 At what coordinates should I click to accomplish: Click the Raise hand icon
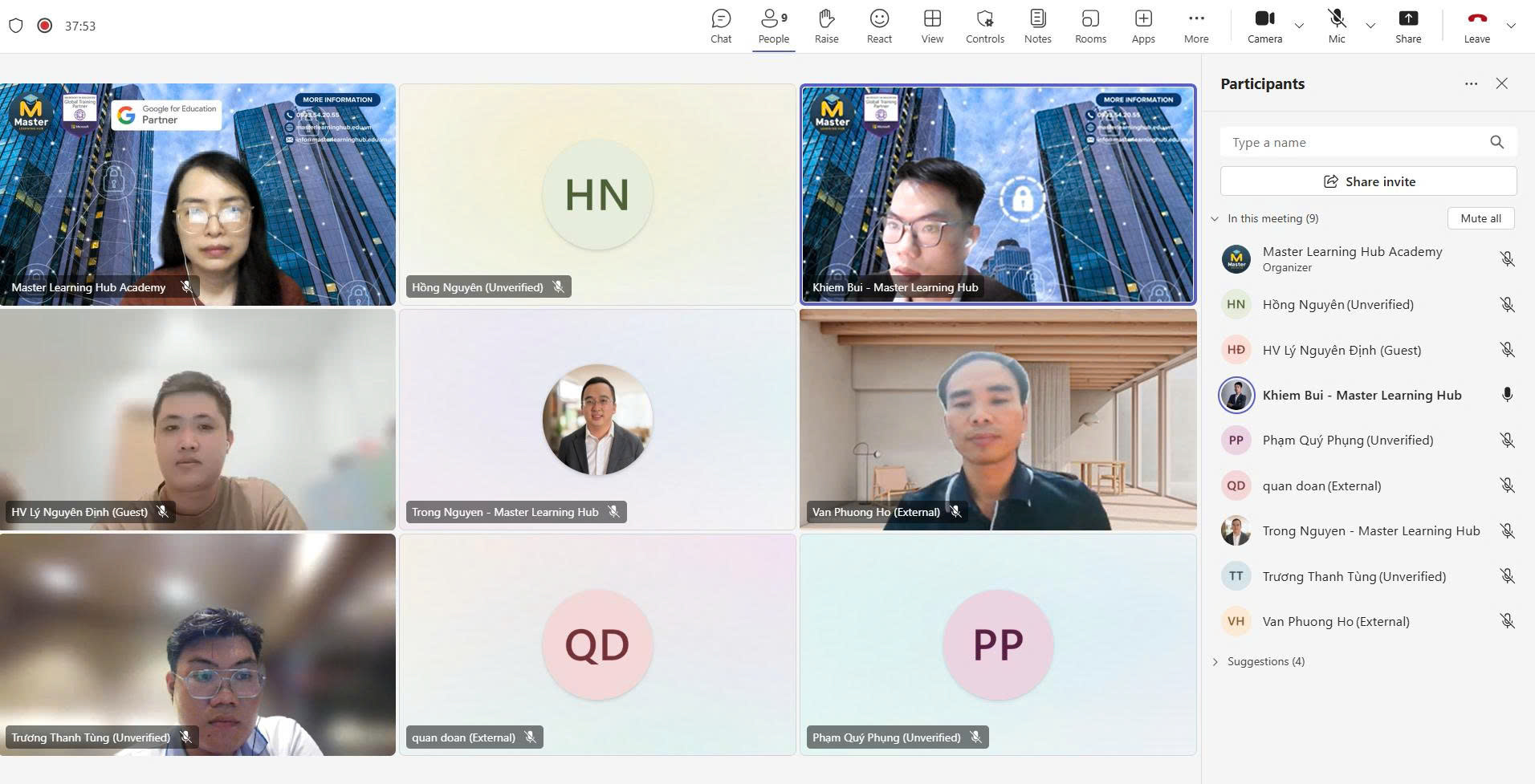click(826, 26)
